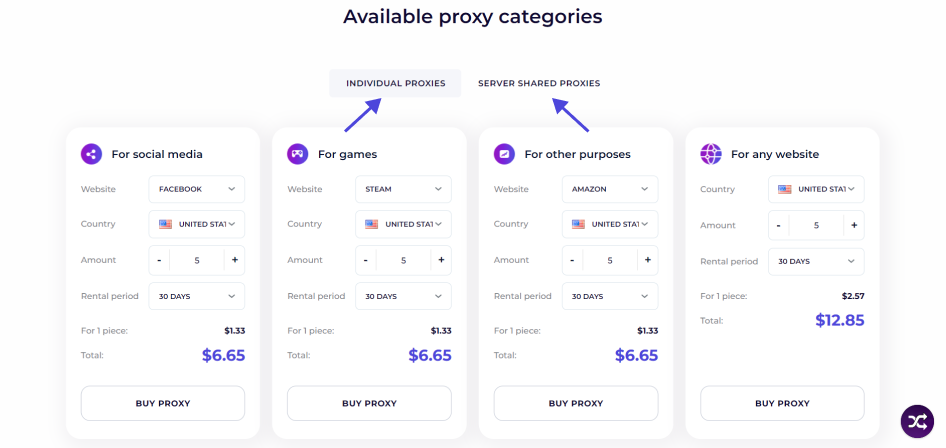Decrease amount in For other purposes card

[572, 260]
